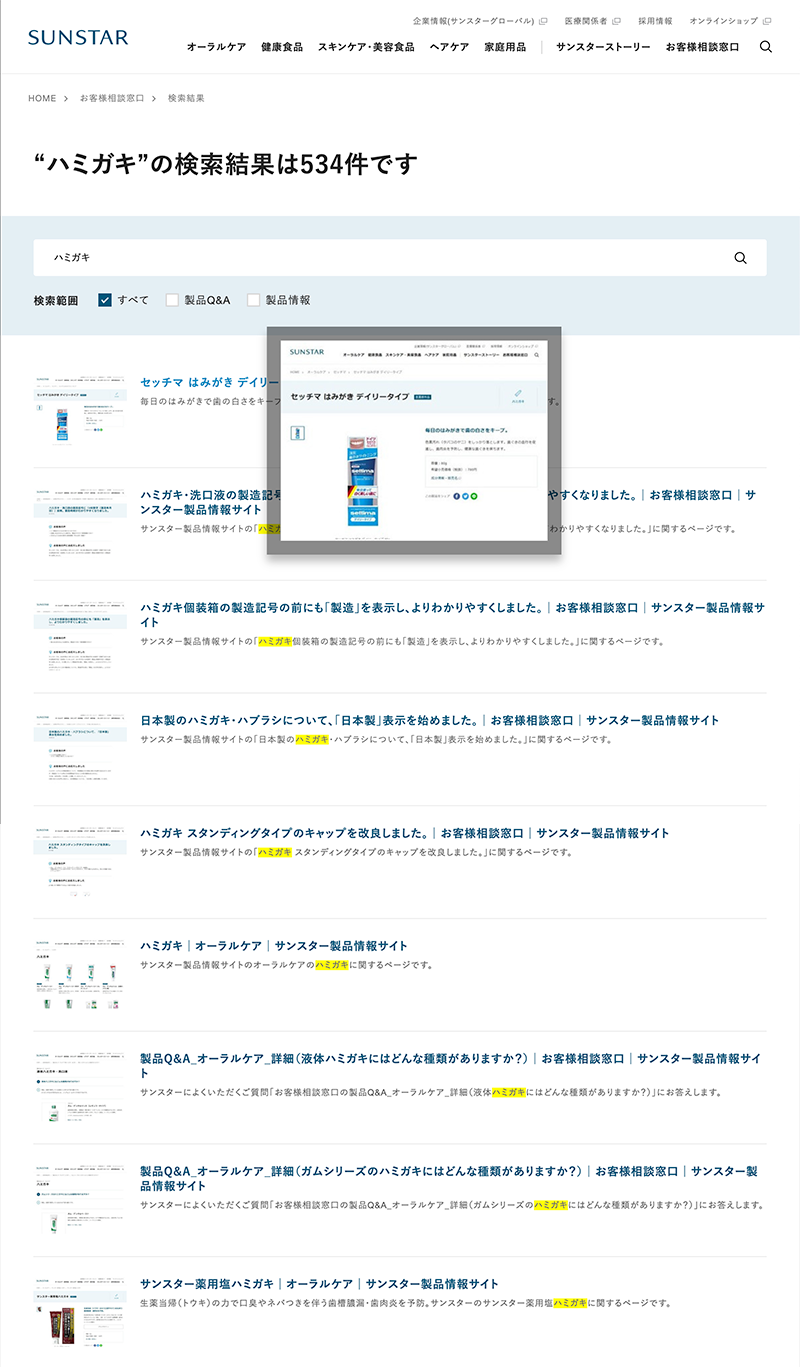800x1367 pixels.
Task: Click the 検索結果 breadcrumb text
Action: click(x=186, y=98)
